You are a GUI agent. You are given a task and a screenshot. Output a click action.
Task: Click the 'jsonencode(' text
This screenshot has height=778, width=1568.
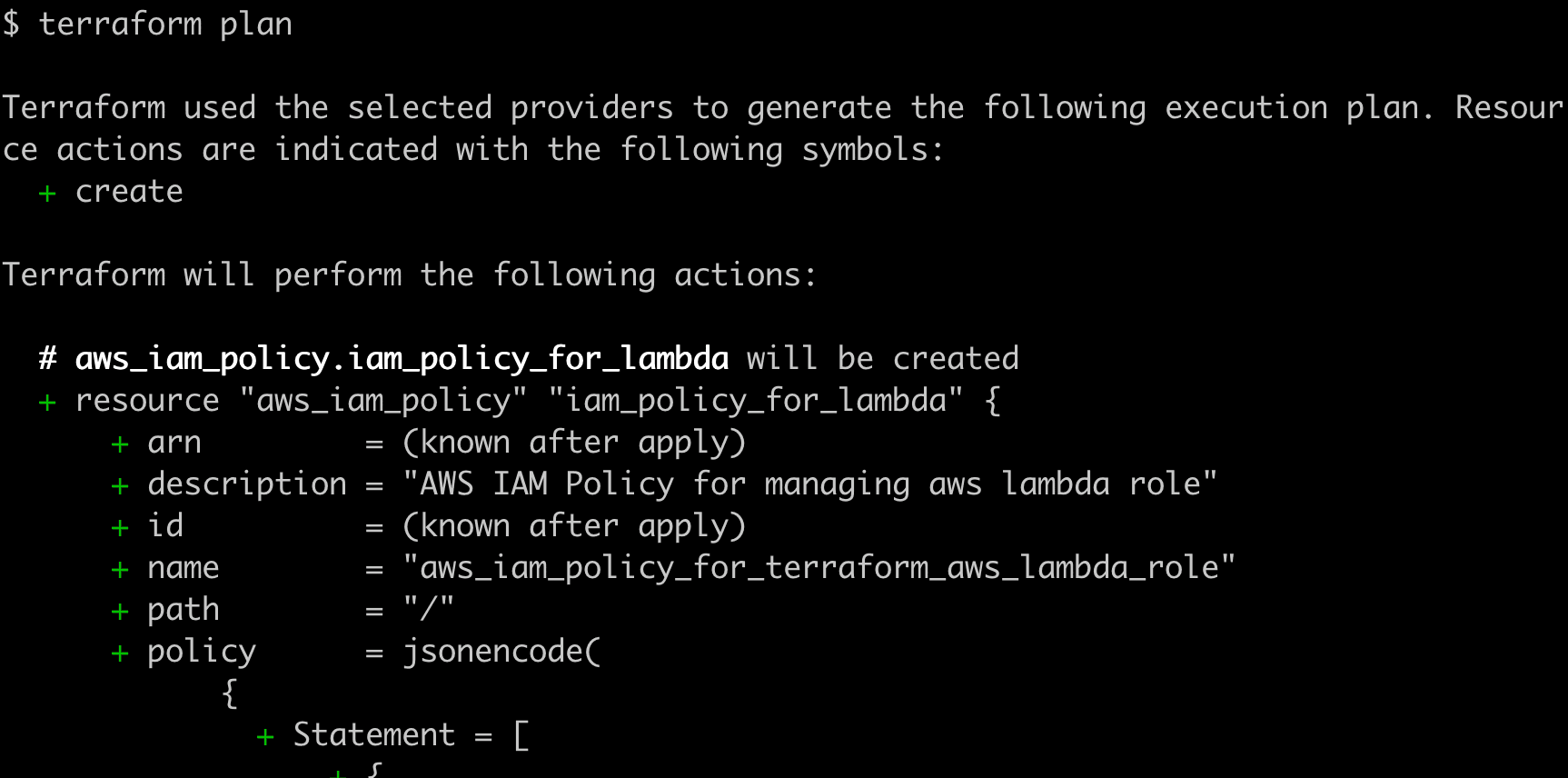501,652
